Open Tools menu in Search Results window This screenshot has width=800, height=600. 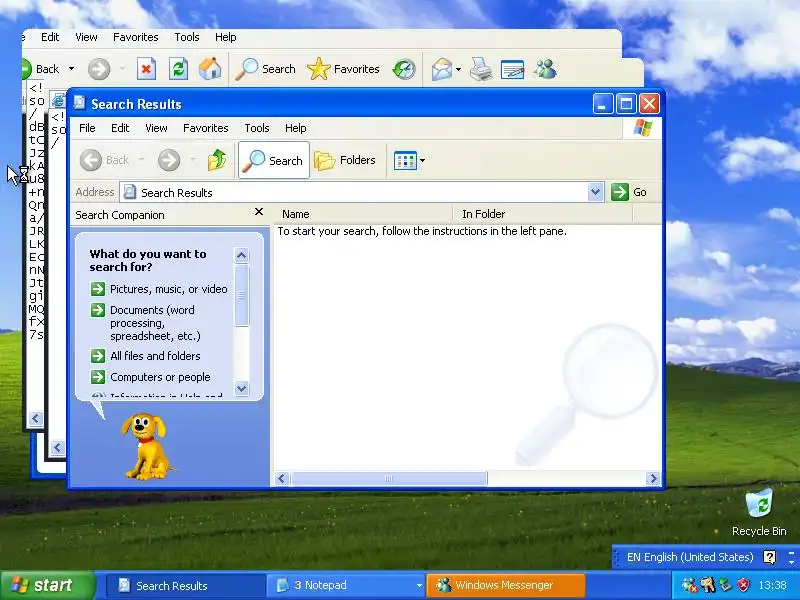click(x=257, y=128)
